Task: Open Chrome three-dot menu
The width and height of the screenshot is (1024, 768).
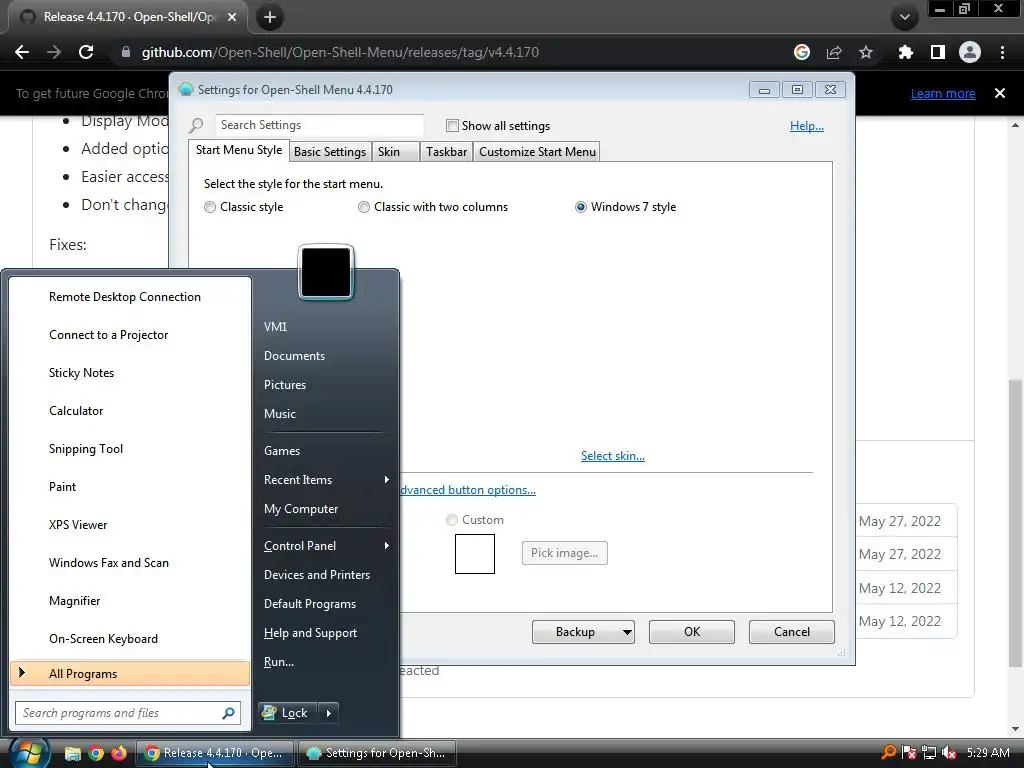Action: 1002,52
